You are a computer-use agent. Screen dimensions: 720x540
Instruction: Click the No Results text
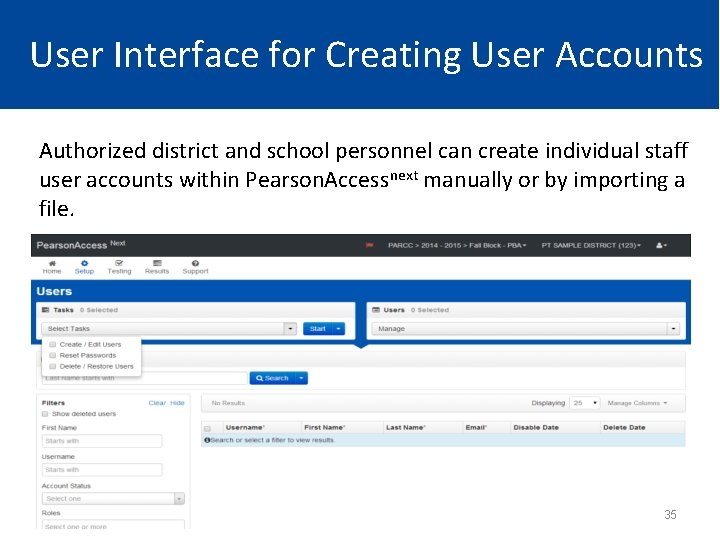click(228, 403)
